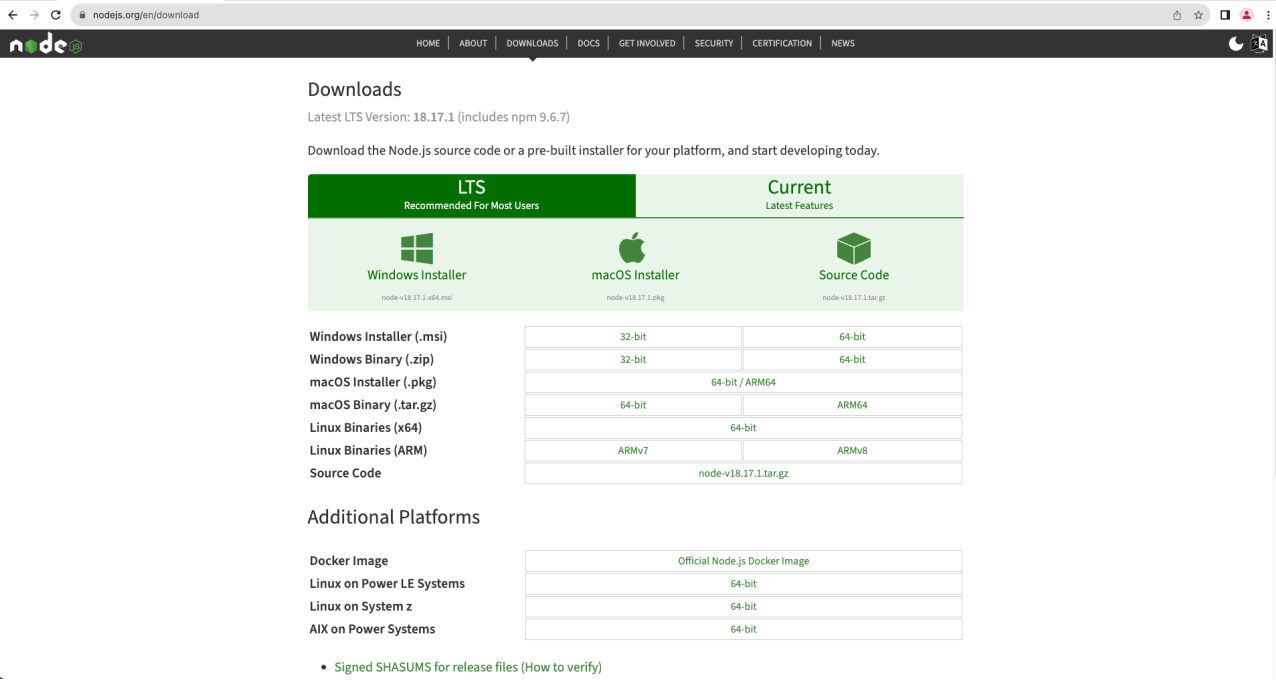Open the SECURITY nav item
The image size is (1276, 684).
coord(714,43)
